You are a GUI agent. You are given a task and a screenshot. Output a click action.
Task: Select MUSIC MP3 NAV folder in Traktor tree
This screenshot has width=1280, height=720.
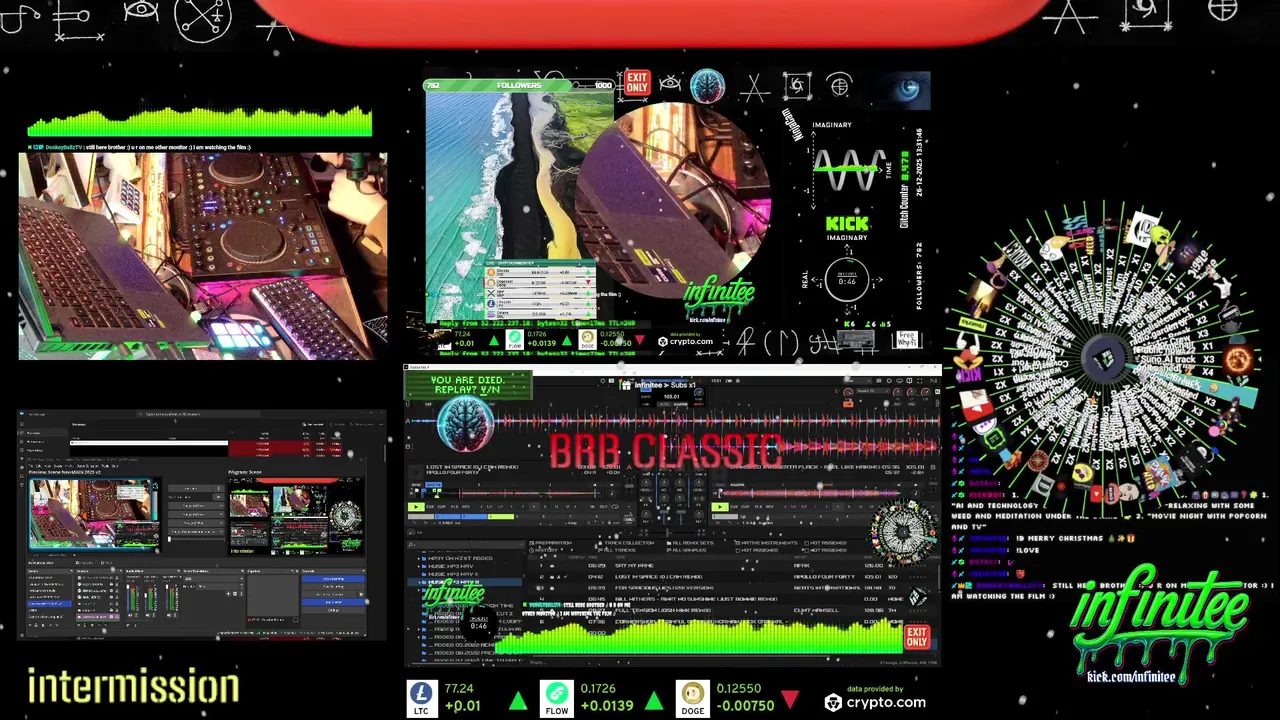[x=451, y=566]
